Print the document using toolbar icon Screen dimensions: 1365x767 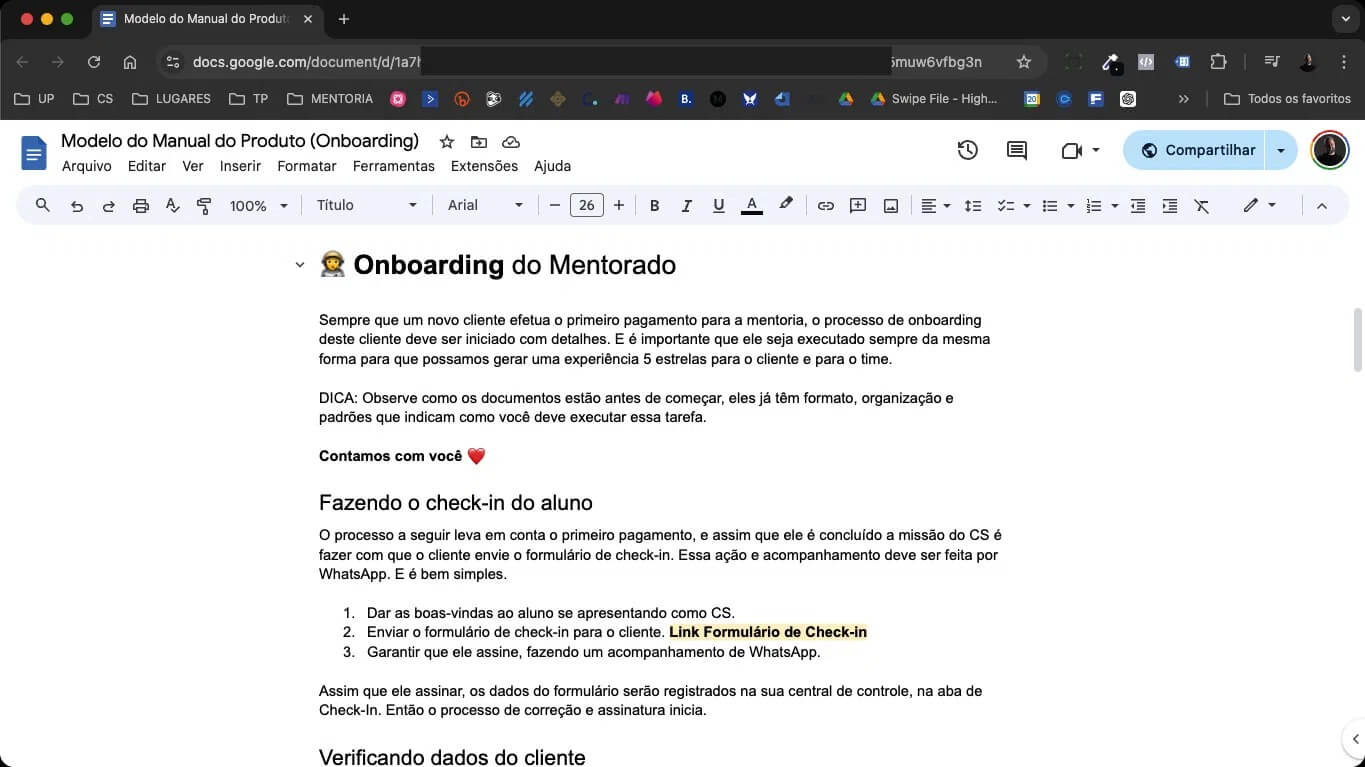click(x=141, y=205)
